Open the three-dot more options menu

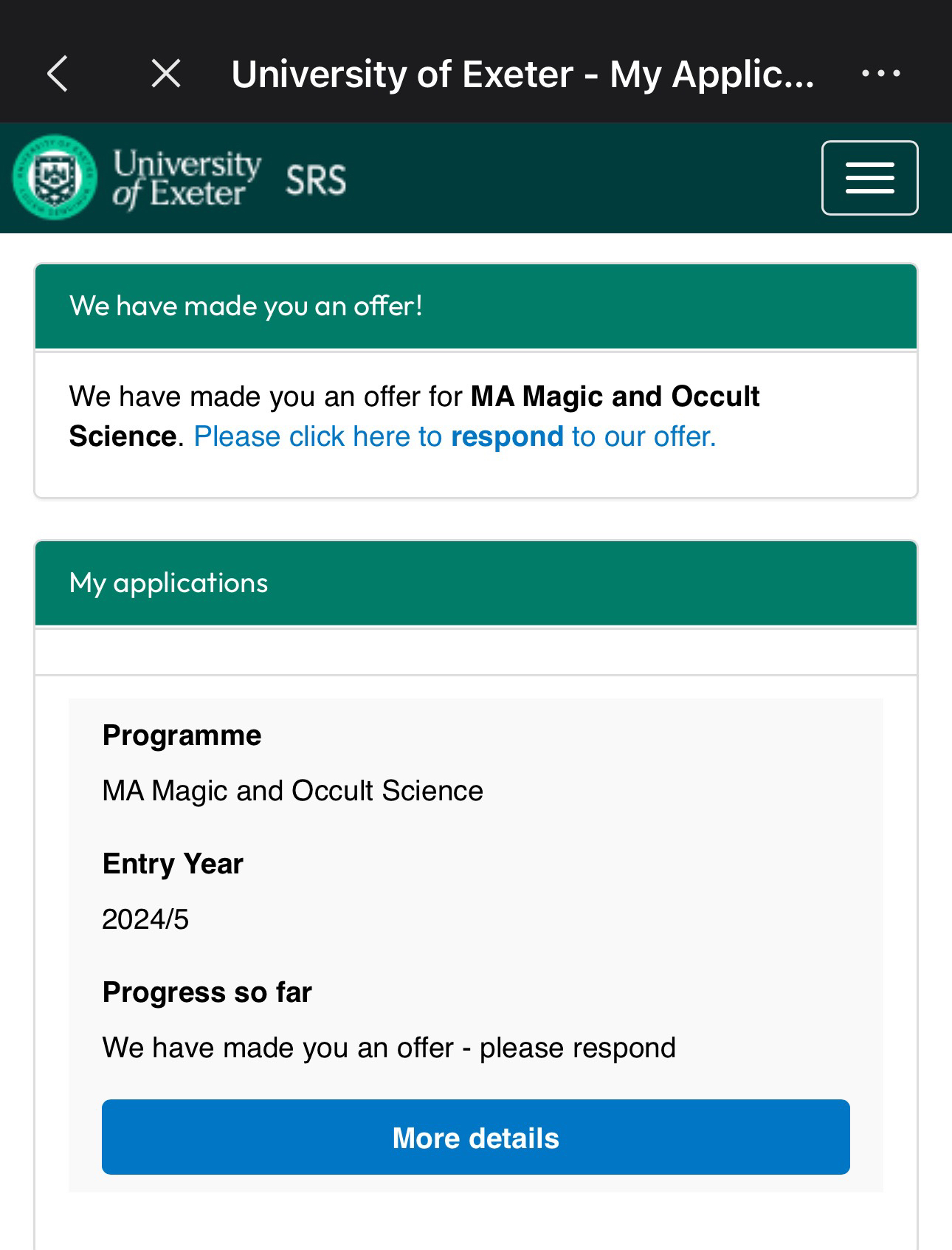[x=881, y=73]
